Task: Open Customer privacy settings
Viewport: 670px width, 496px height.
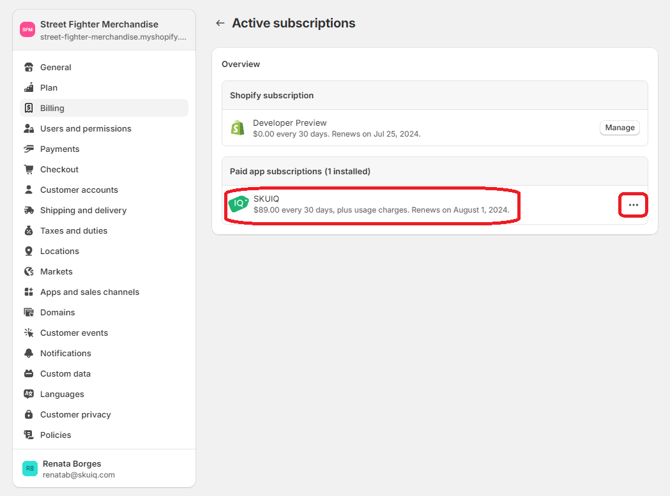Action: [x=104, y=414]
